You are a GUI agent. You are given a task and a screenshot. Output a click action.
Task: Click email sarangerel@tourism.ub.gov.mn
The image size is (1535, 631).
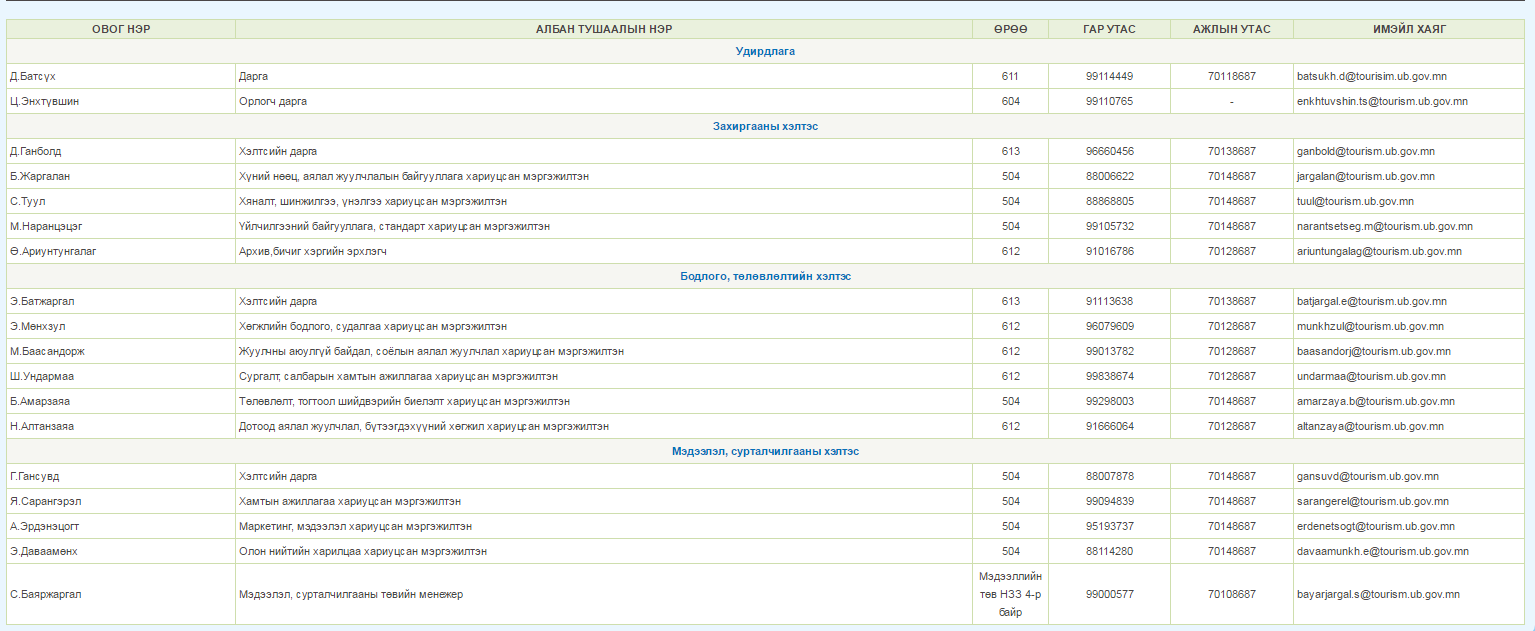click(x=1373, y=501)
